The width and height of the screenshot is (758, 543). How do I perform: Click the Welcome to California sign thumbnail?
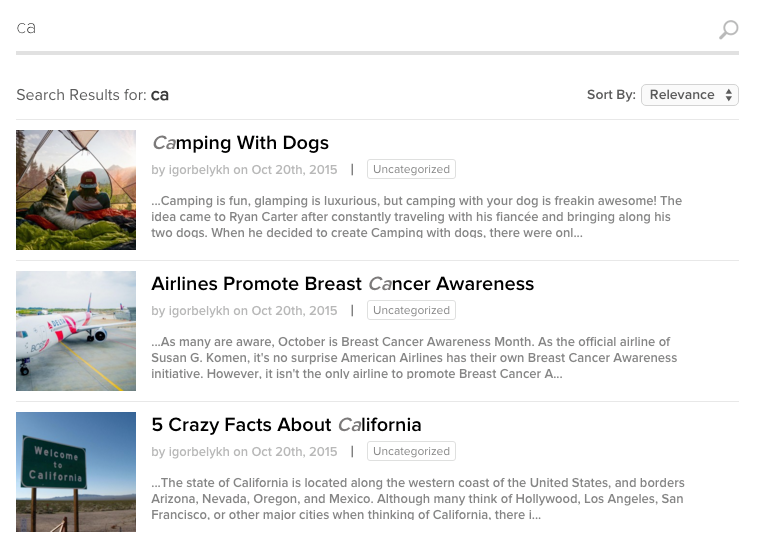click(x=76, y=472)
